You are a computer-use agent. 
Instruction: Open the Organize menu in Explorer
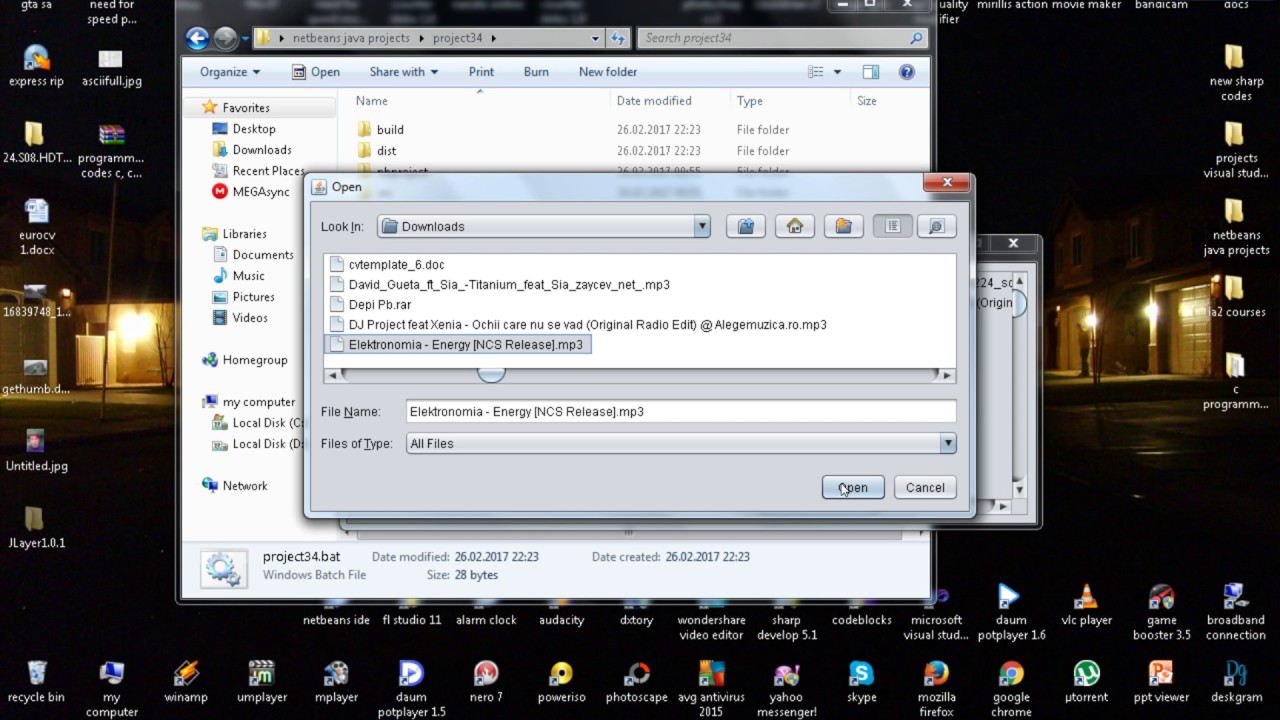point(230,72)
